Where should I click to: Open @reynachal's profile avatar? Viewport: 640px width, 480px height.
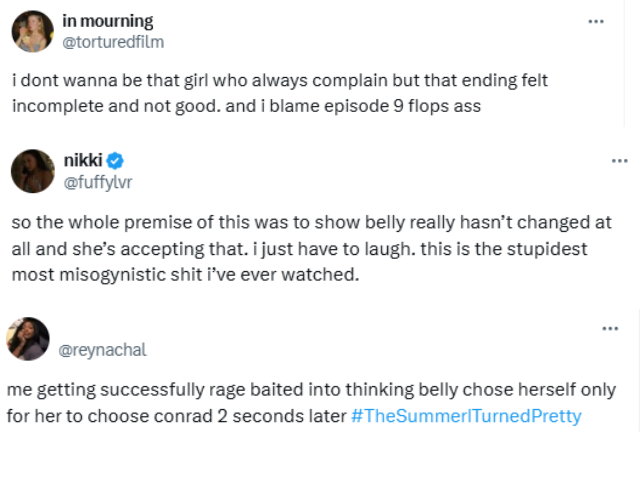coord(28,339)
